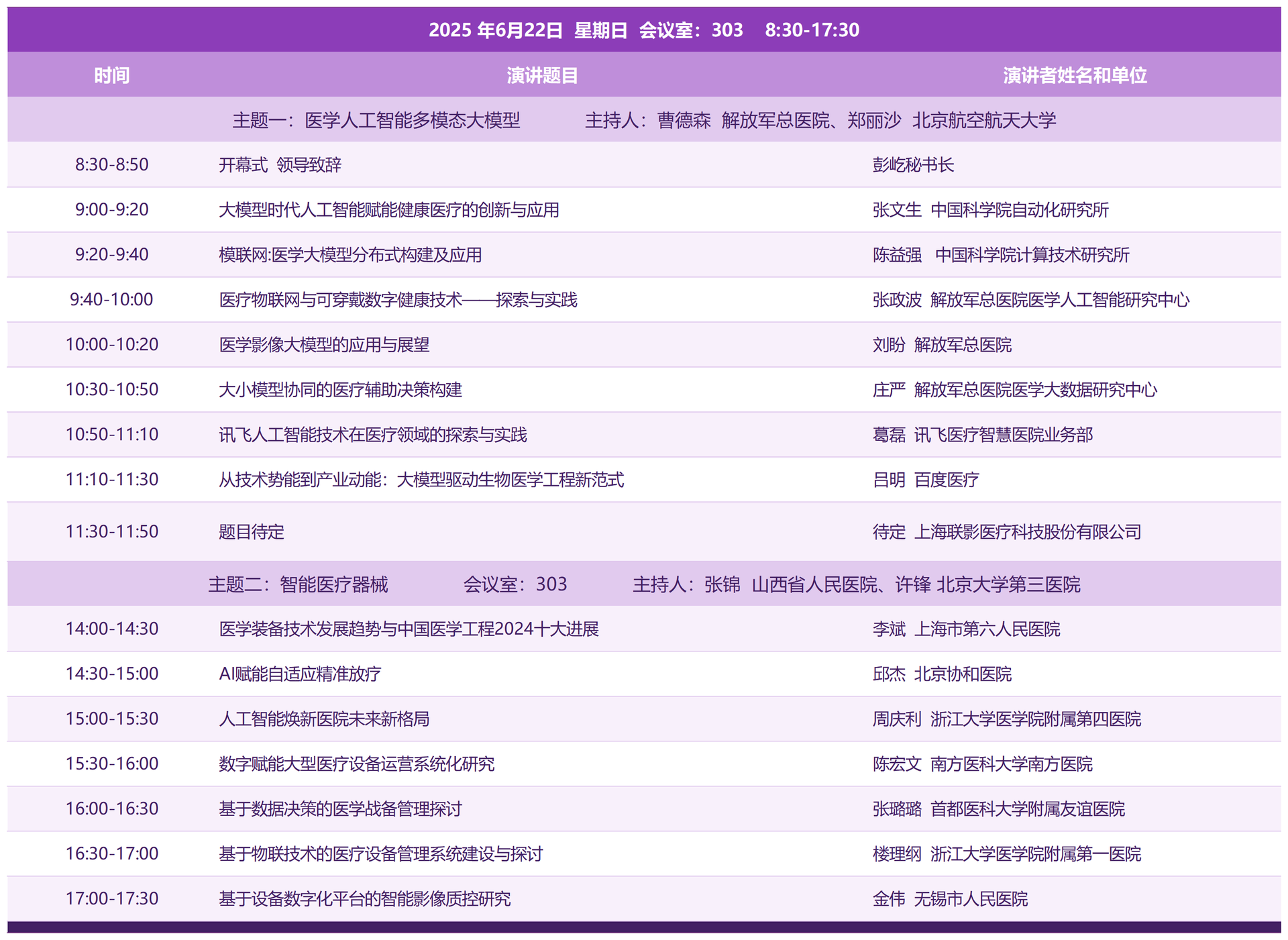The height and width of the screenshot is (940, 1288).
Task: Click speaker '张璐璐 首都医科大学附属友谊医院'
Action: coord(998,808)
